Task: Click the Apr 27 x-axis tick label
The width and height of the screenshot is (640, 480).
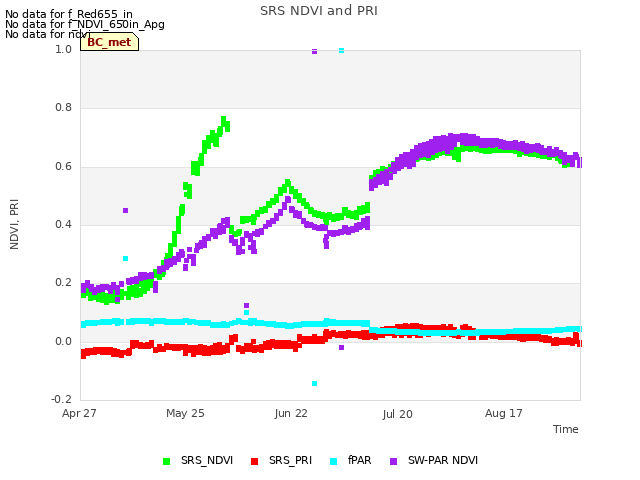Action: tap(79, 413)
